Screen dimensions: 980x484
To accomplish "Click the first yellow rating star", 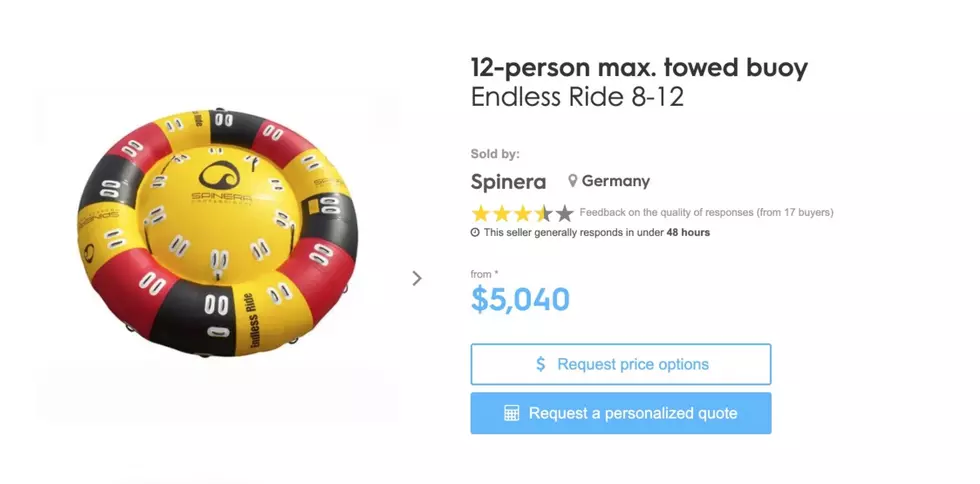I will [x=481, y=214].
